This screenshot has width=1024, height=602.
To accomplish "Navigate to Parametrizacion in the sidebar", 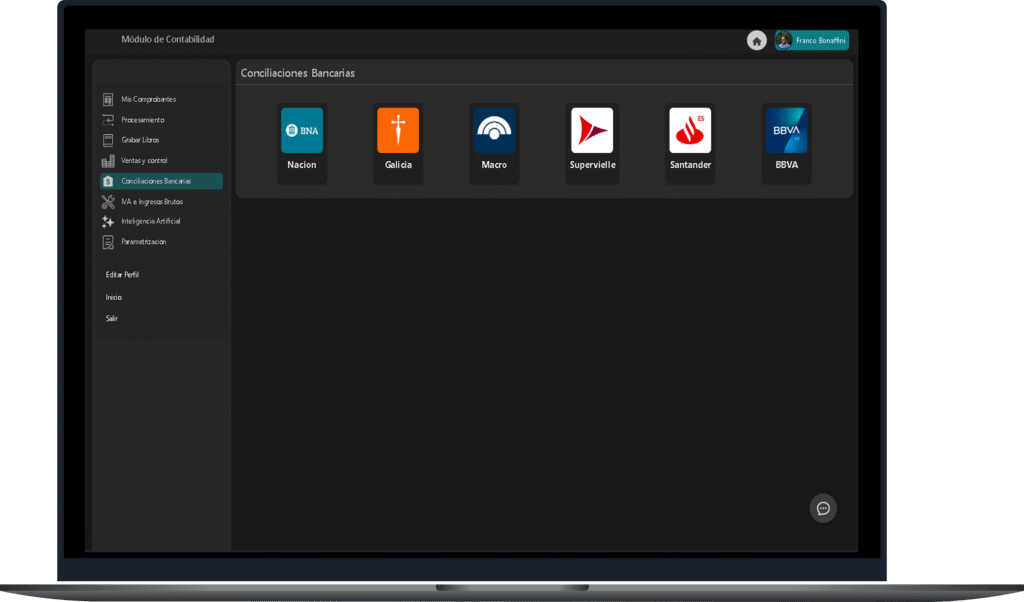I will (143, 242).
